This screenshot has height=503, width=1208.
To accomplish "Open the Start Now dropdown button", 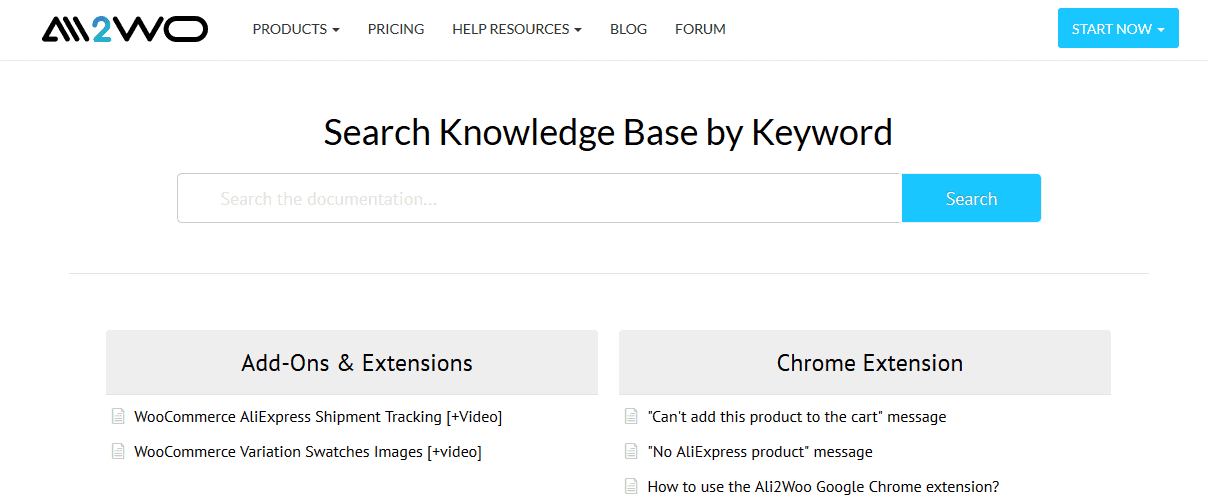I will (1118, 29).
